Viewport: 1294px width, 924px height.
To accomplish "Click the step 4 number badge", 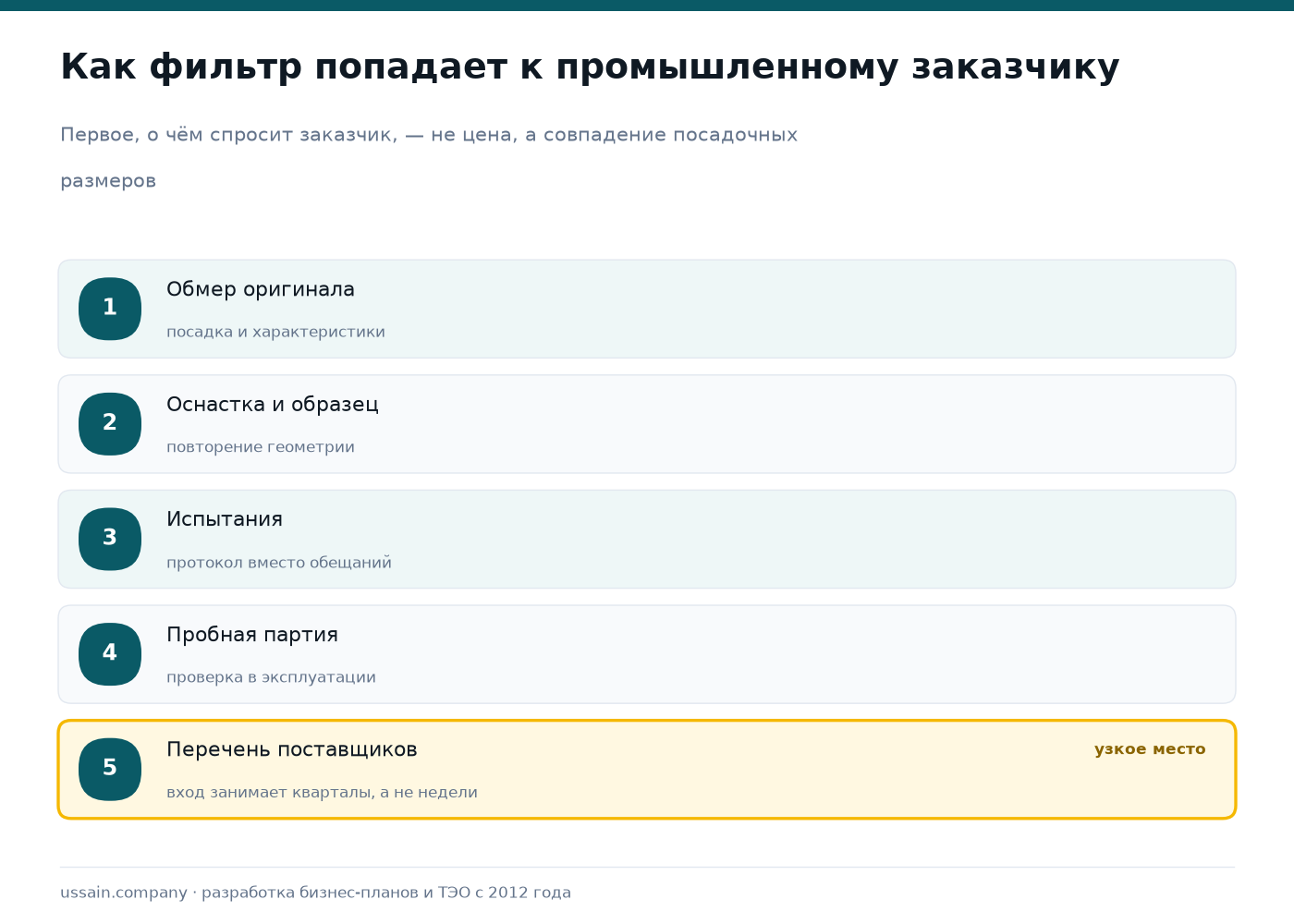I will [x=110, y=654].
